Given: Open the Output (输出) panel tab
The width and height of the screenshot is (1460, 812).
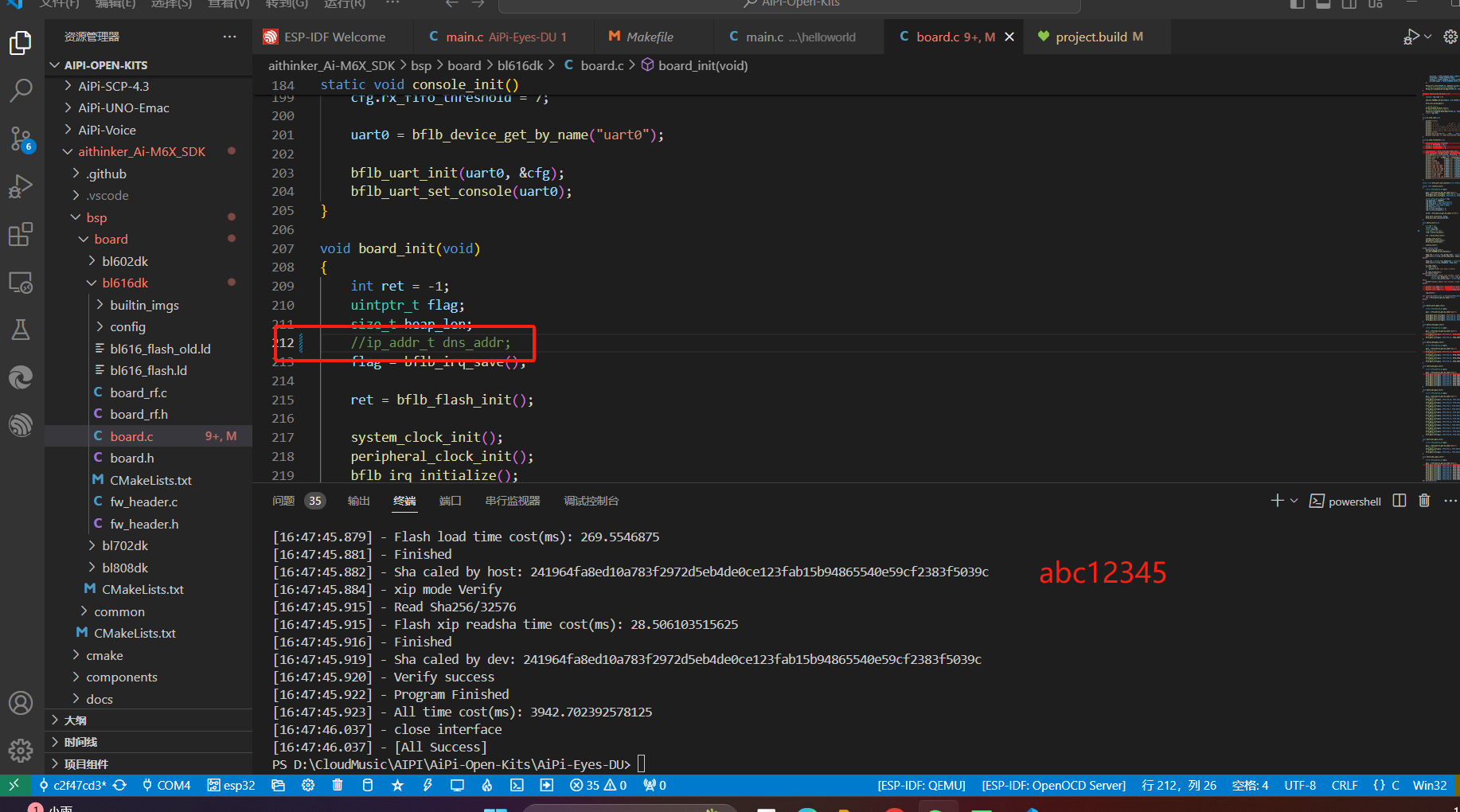Looking at the screenshot, I should (x=358, y=501).
